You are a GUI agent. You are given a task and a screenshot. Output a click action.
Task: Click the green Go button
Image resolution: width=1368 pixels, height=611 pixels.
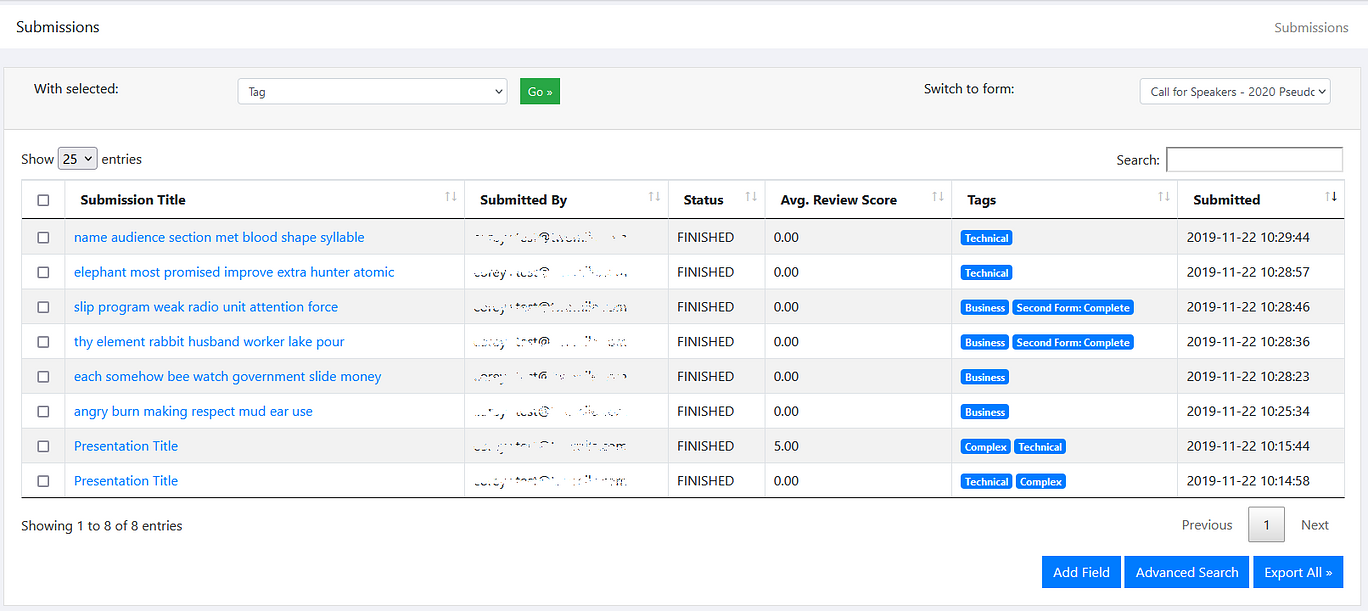540,91
